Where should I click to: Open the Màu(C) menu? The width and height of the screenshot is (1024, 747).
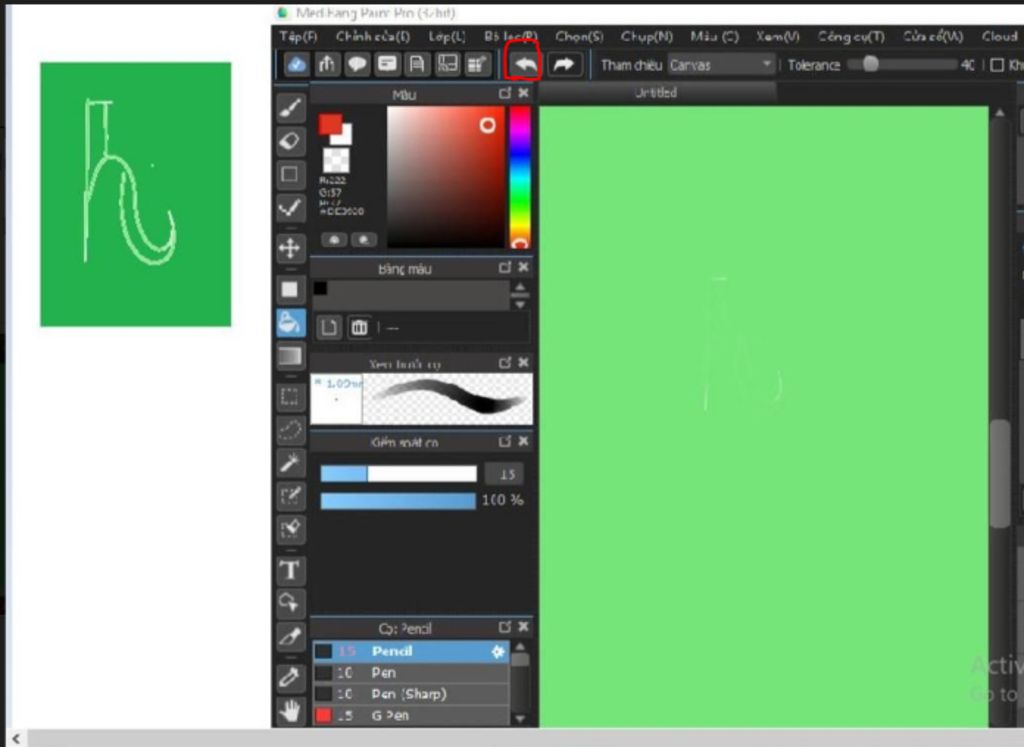pos(714,37)
